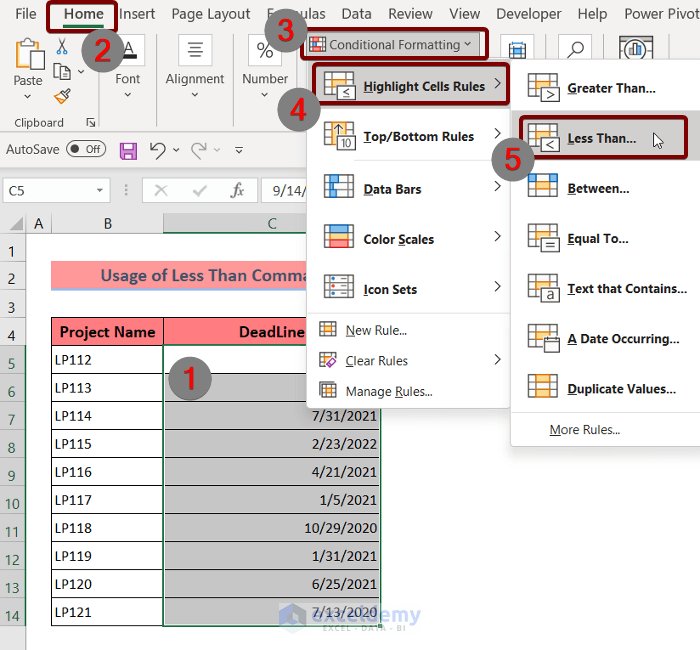The height and width of the screenshot is (650, 700).
Task: Click the Cut scissors icon
Action: coord(62,46)
